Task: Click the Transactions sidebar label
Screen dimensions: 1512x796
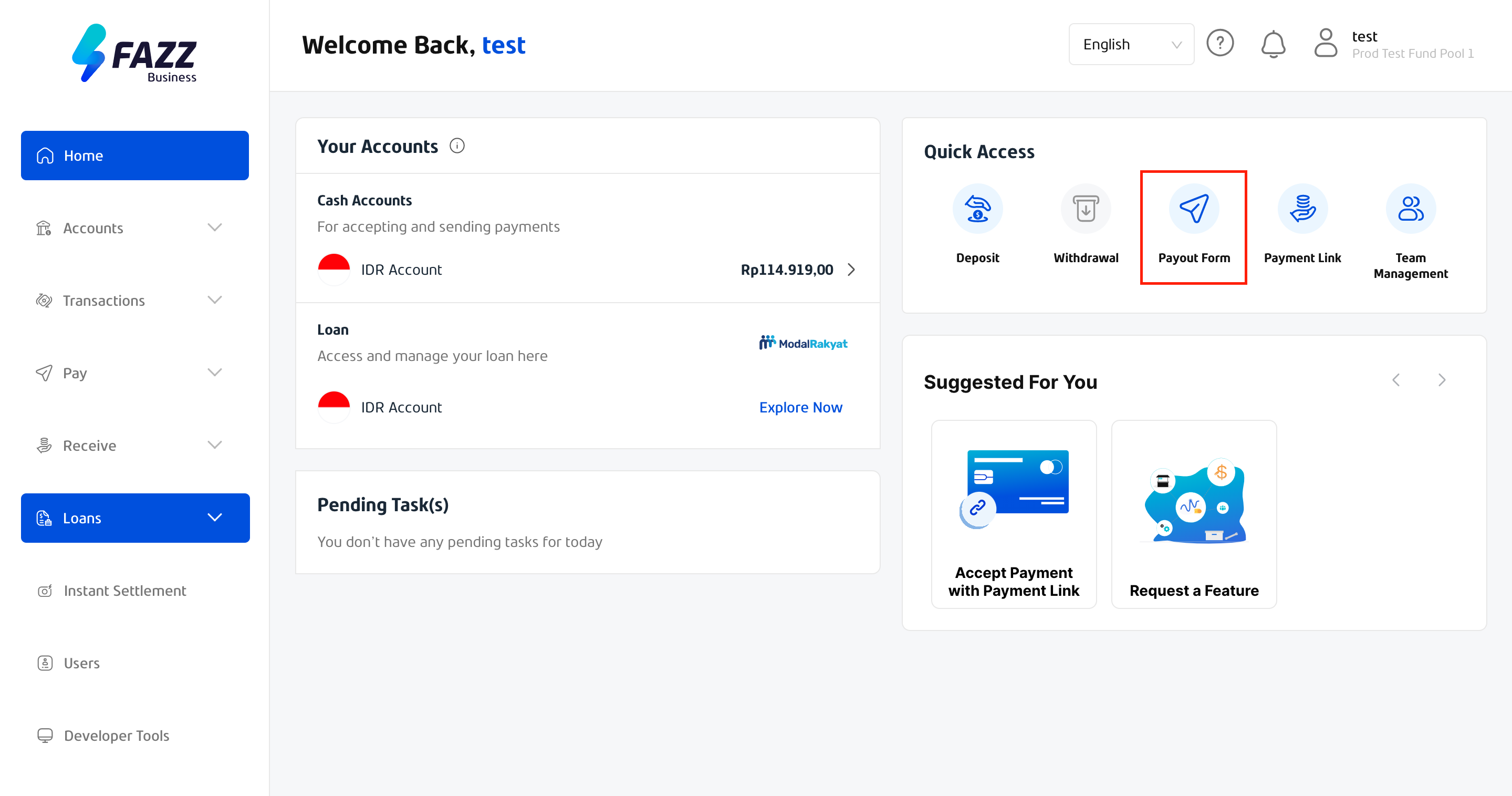Action: pos(104,301)
